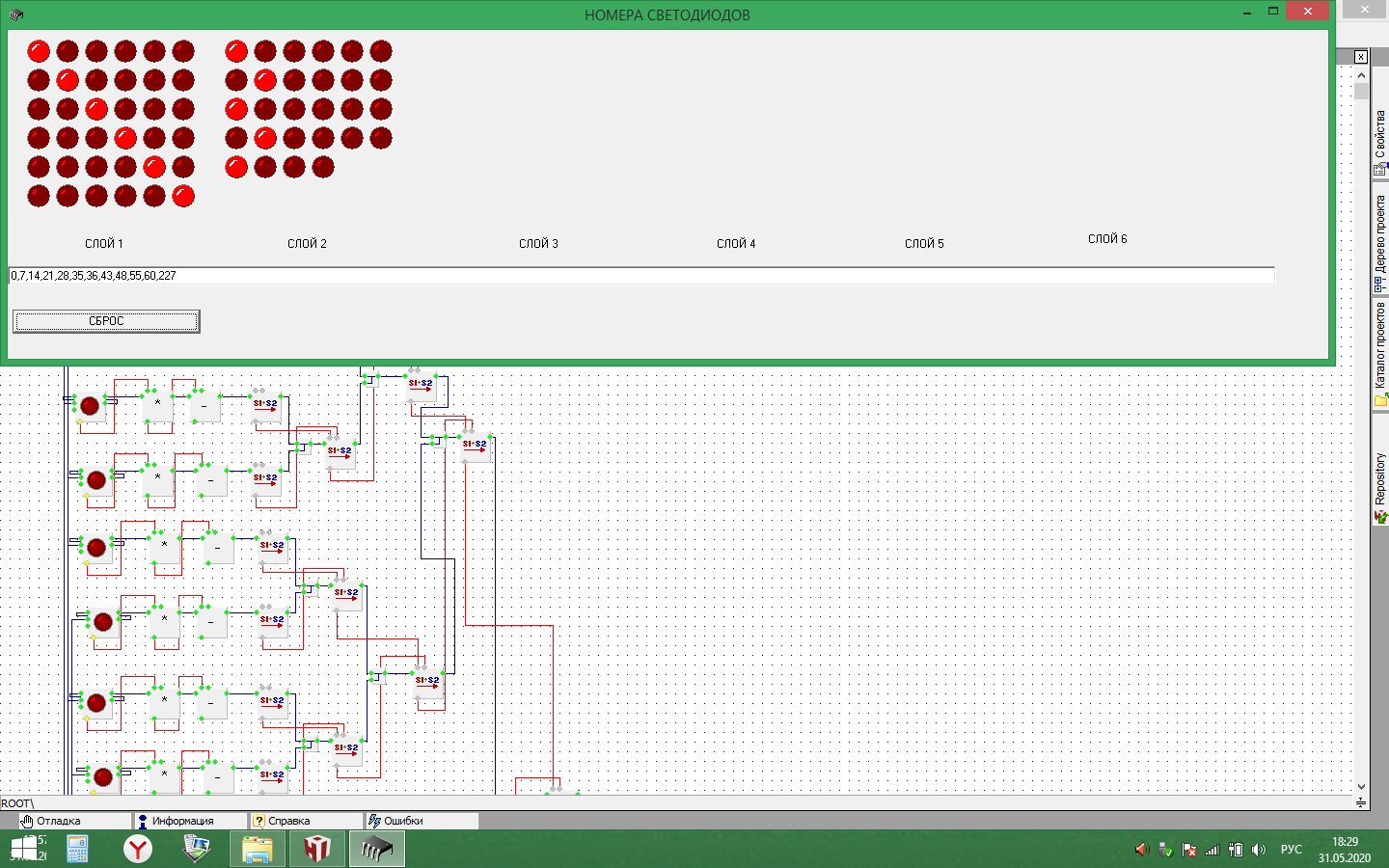Open File Explorer from the taskbar

[258, 849]
